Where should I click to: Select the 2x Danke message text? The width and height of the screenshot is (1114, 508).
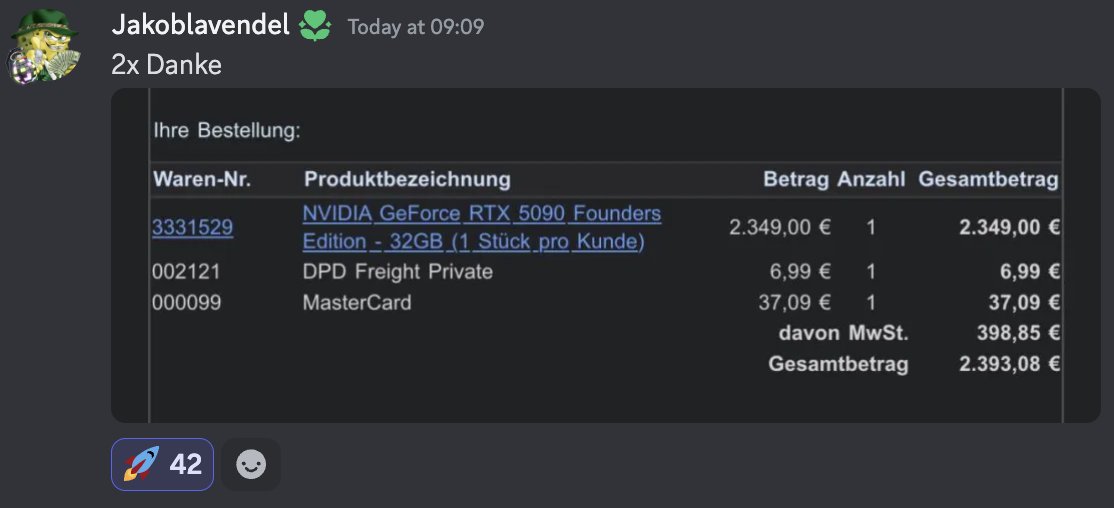166,65
